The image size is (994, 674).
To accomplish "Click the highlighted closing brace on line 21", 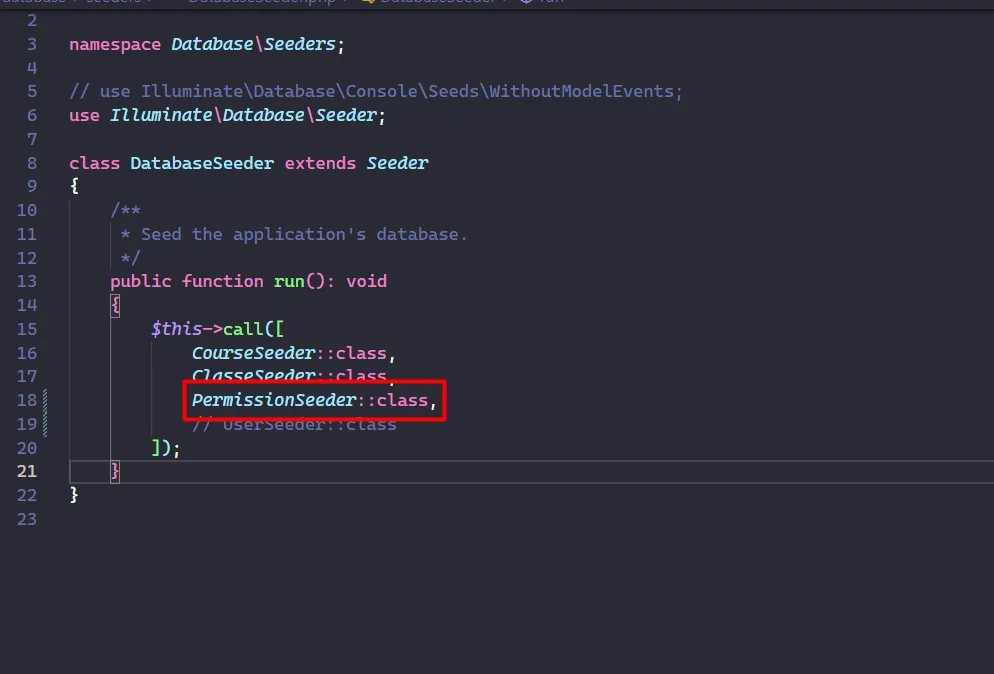I will tap(115, 471).
